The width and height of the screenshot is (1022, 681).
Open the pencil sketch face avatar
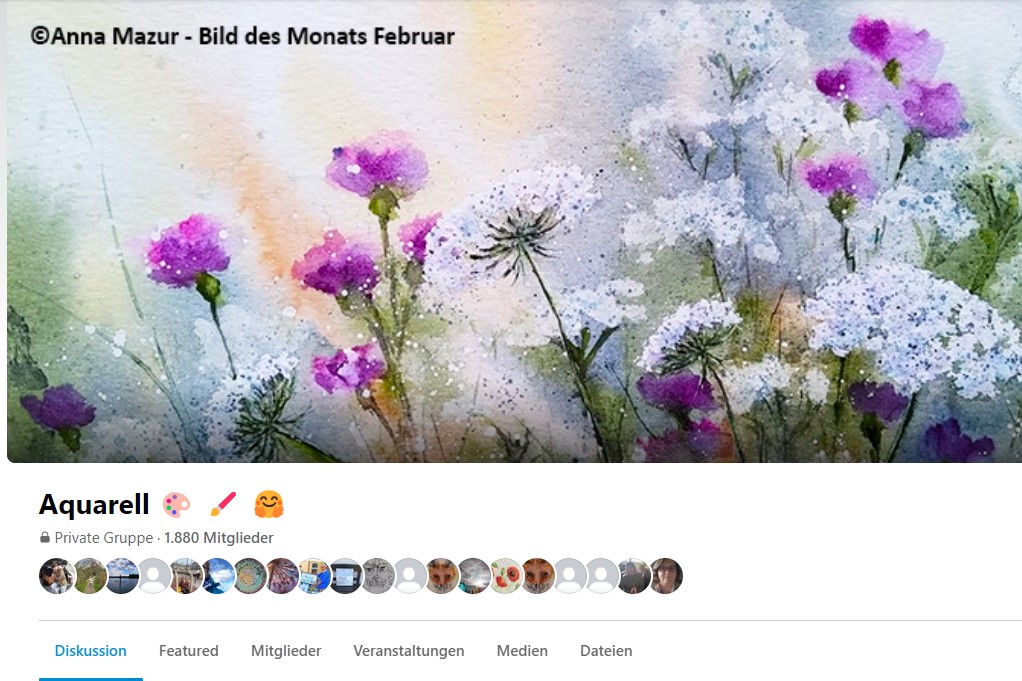click(x=378, y=575)
